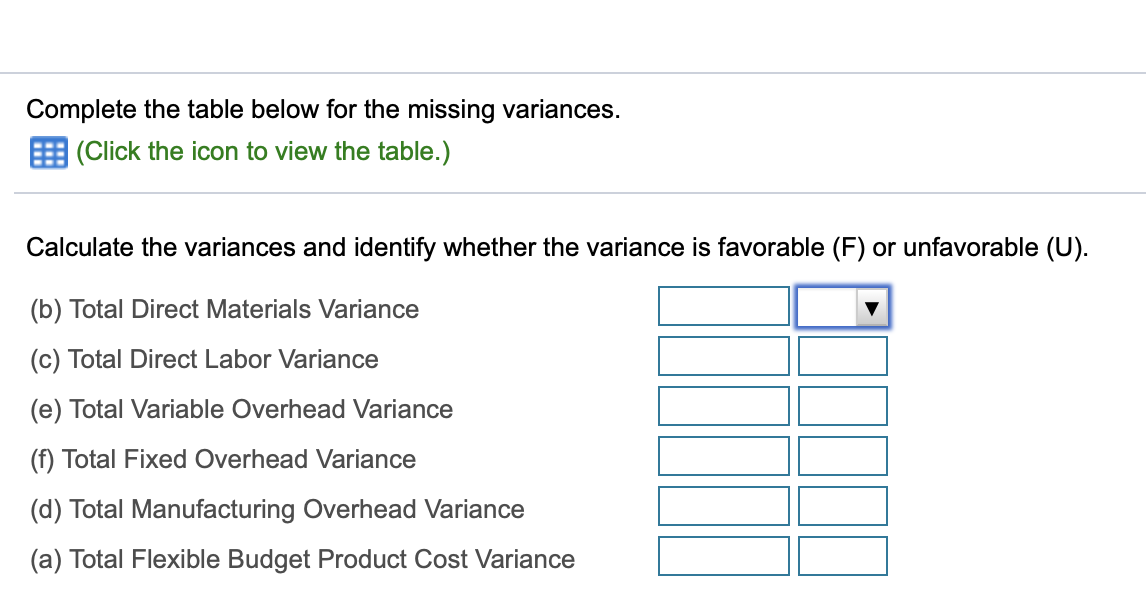Click the amount box for Total Direct Labor Variance
The width and height of the screenshot is (1146, 600).
click(x=724, y=355)
